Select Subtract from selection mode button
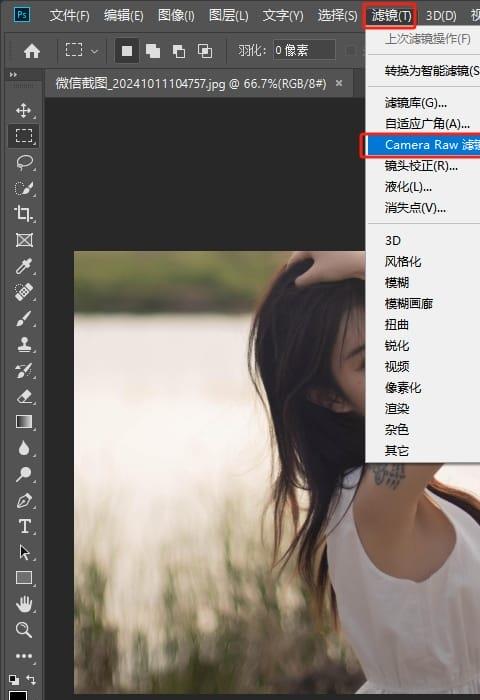Viewport: 480px width, 700px height. (179, 51)
